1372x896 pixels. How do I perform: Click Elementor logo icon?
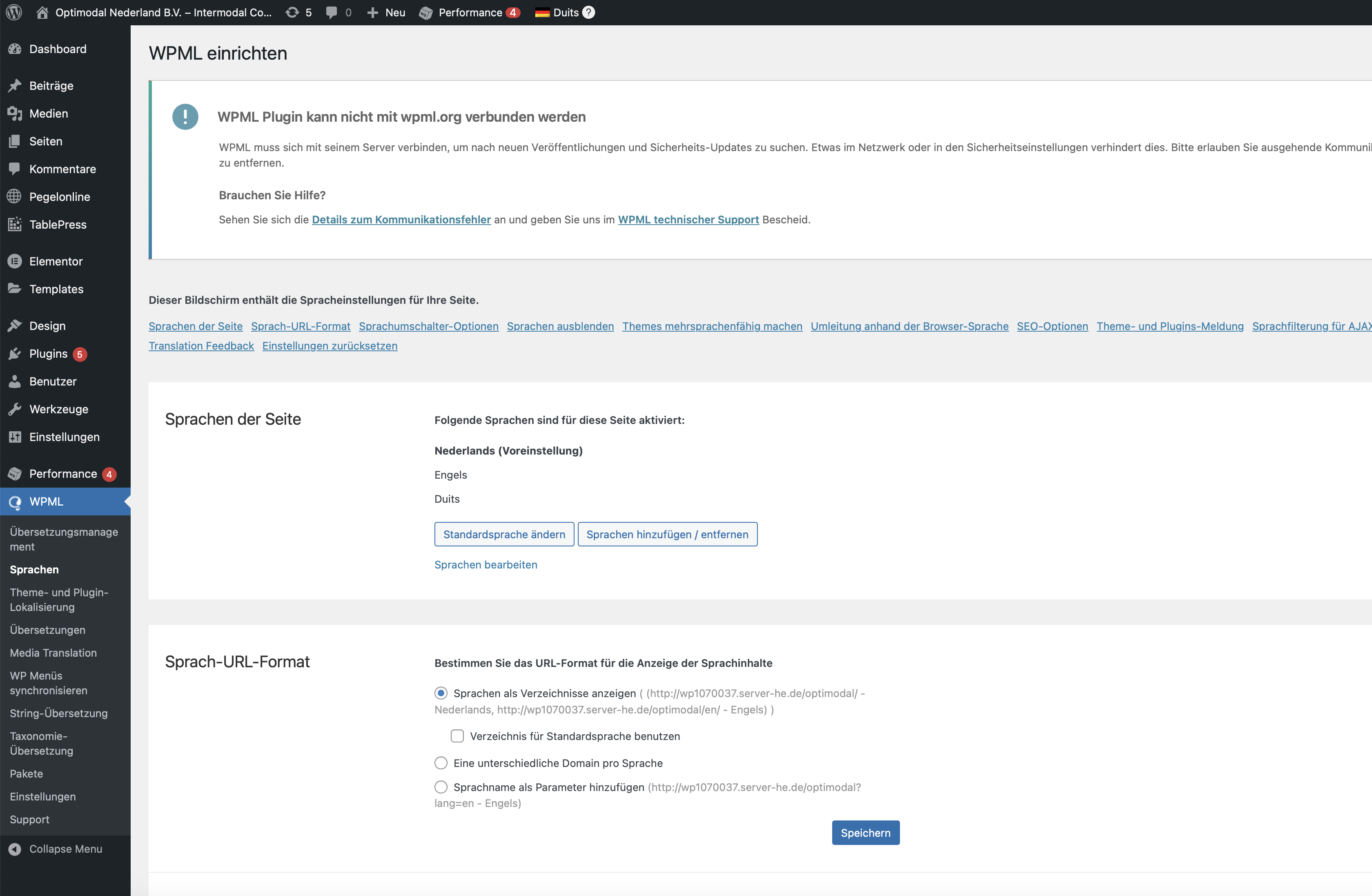click(x=14, y=261)
